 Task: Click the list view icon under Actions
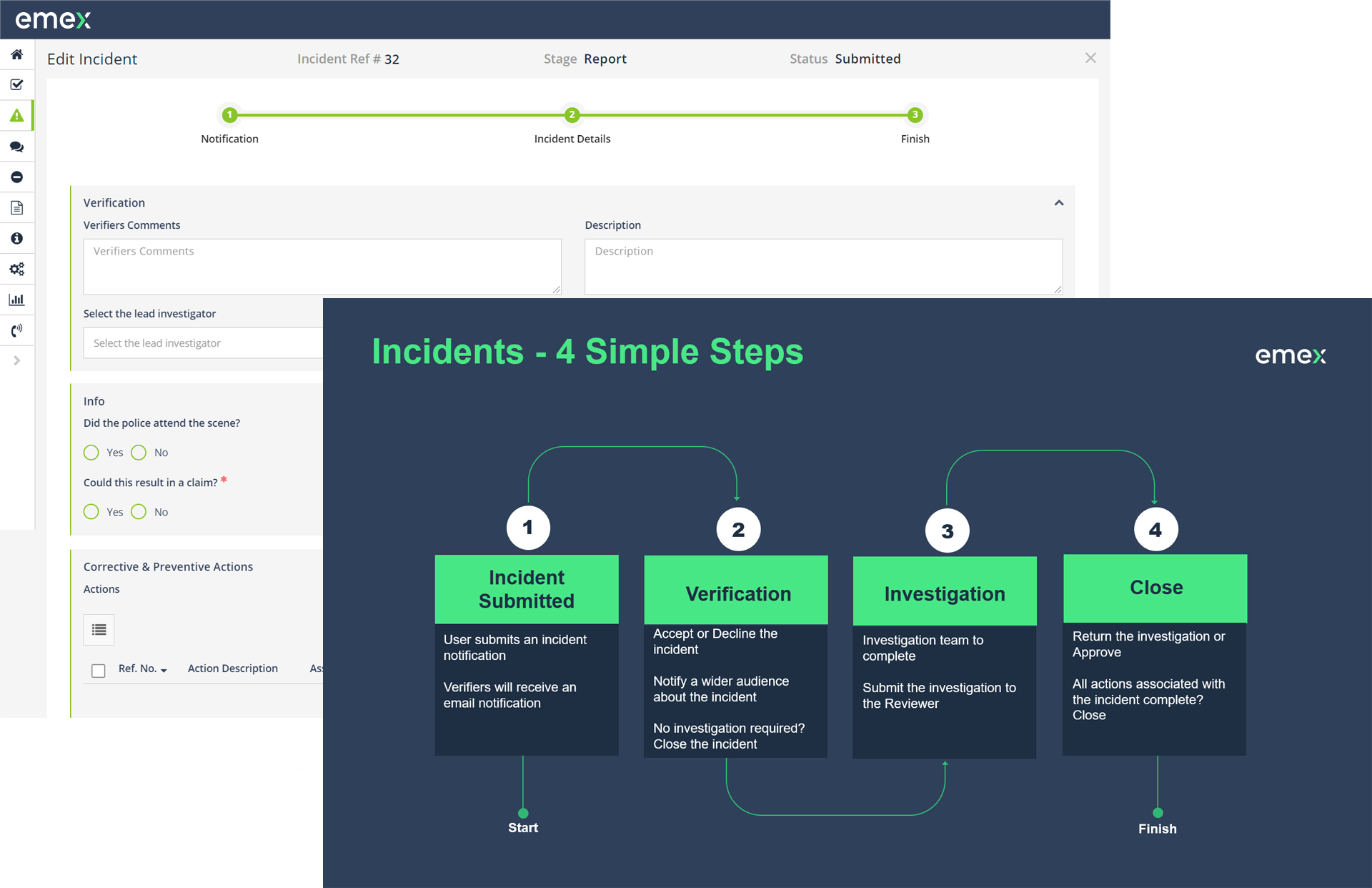coord(99,630)
